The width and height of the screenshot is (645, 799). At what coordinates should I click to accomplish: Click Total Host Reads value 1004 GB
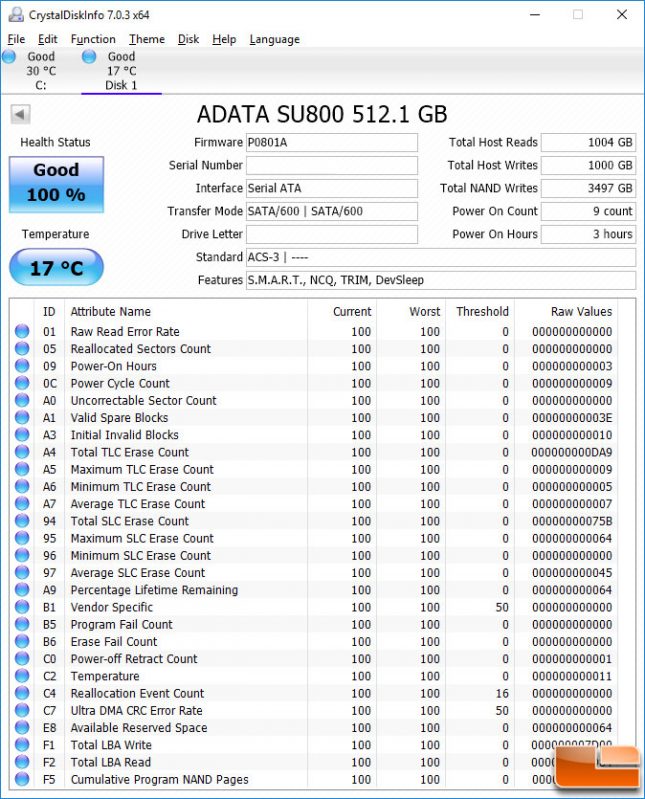click(x=588, y=142)
